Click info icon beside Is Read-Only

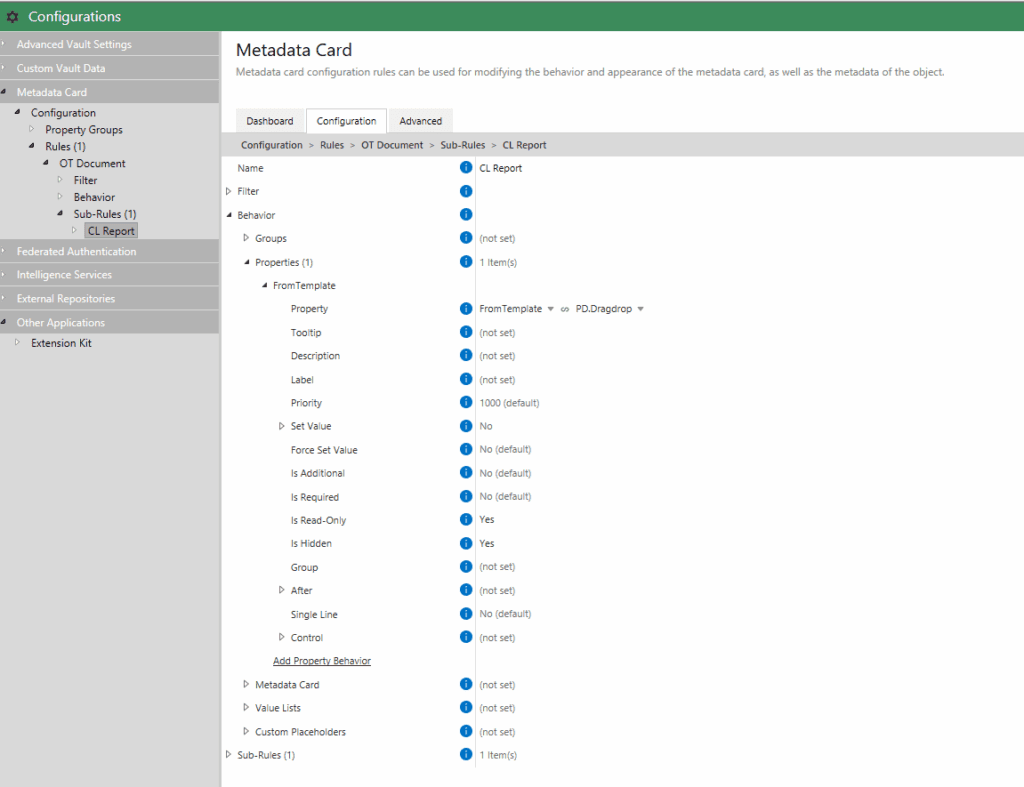click(466, 520)
